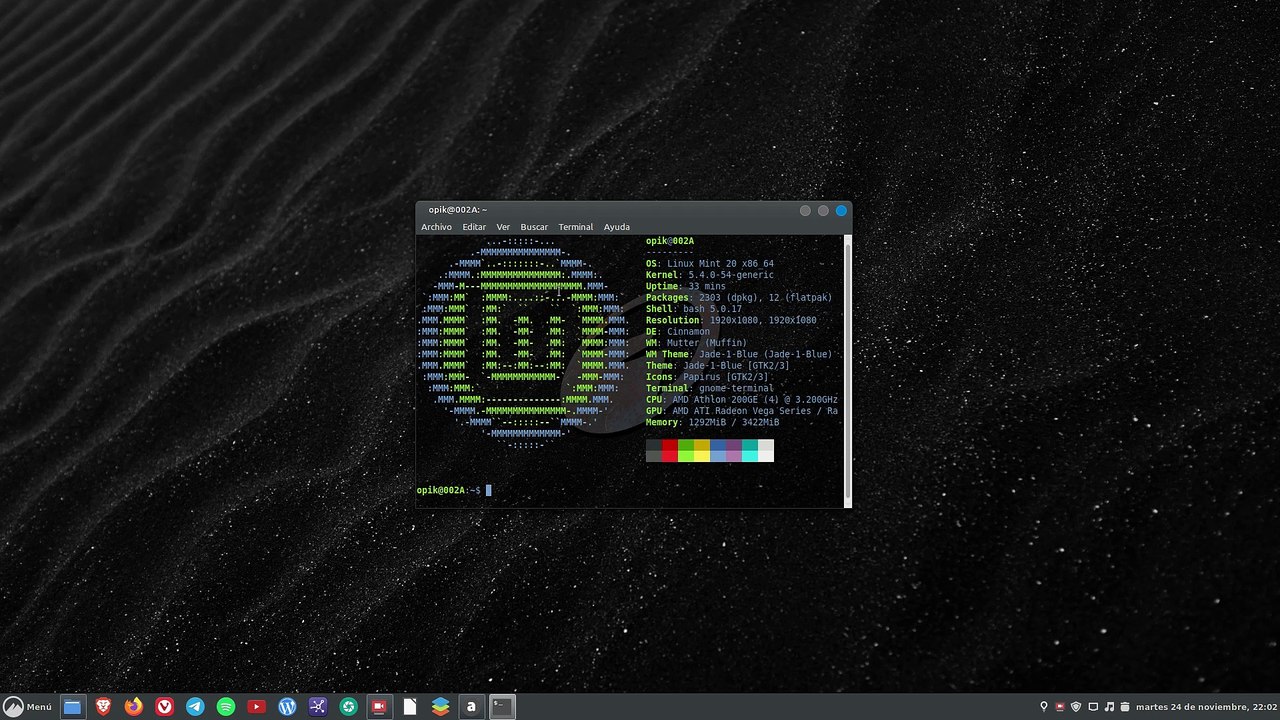
Task: Open the red screen recorder in the taskbar
Action: click(379, 707)
